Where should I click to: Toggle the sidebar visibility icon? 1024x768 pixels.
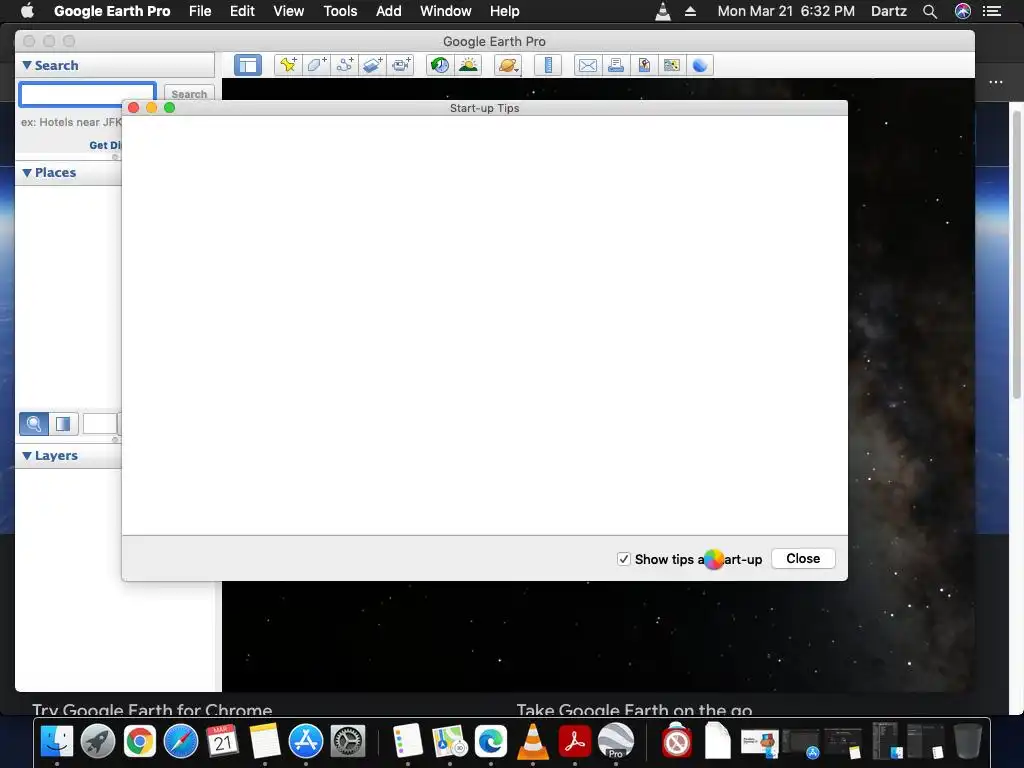click(248, 65)
